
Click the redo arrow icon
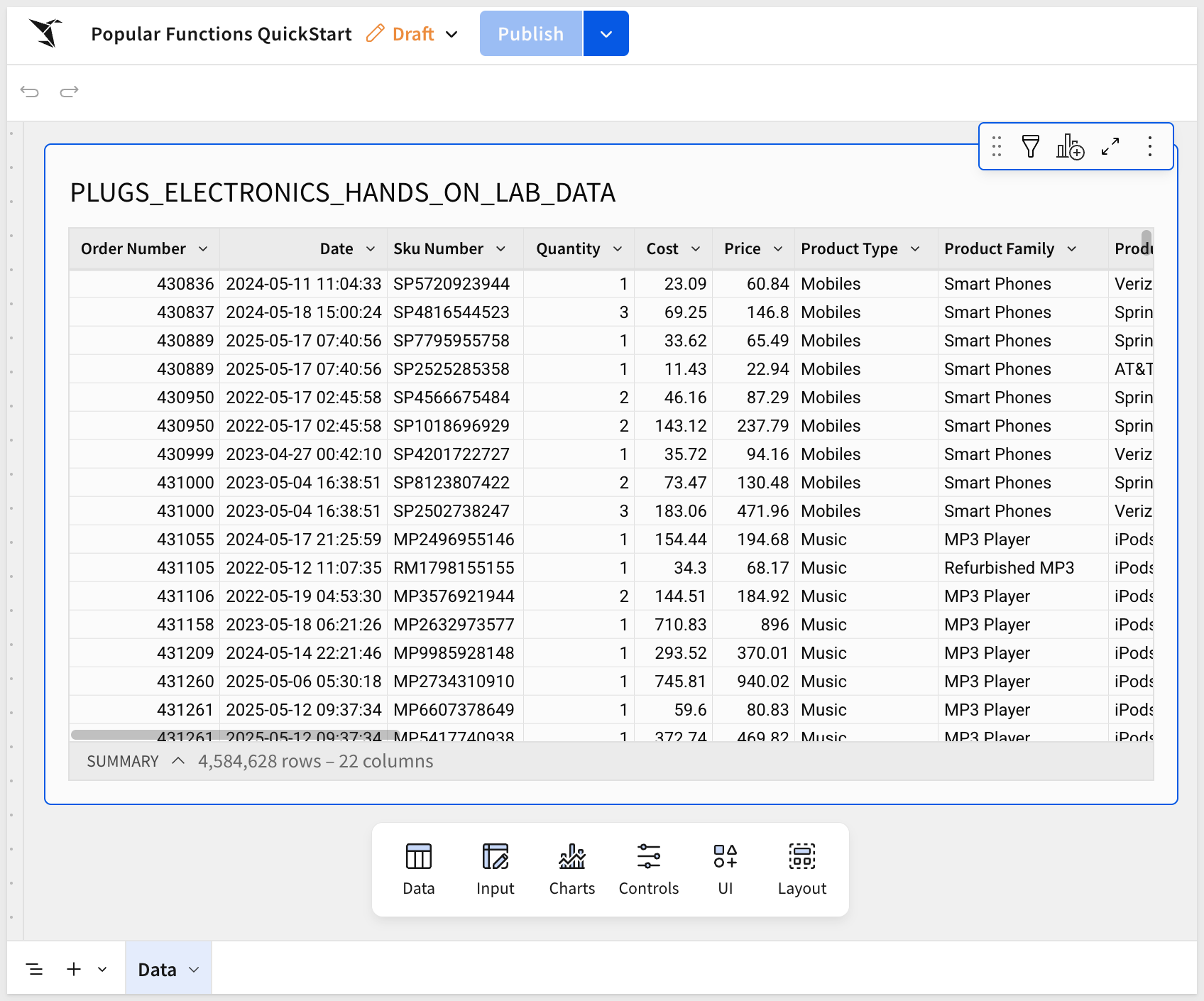[69, 92]
